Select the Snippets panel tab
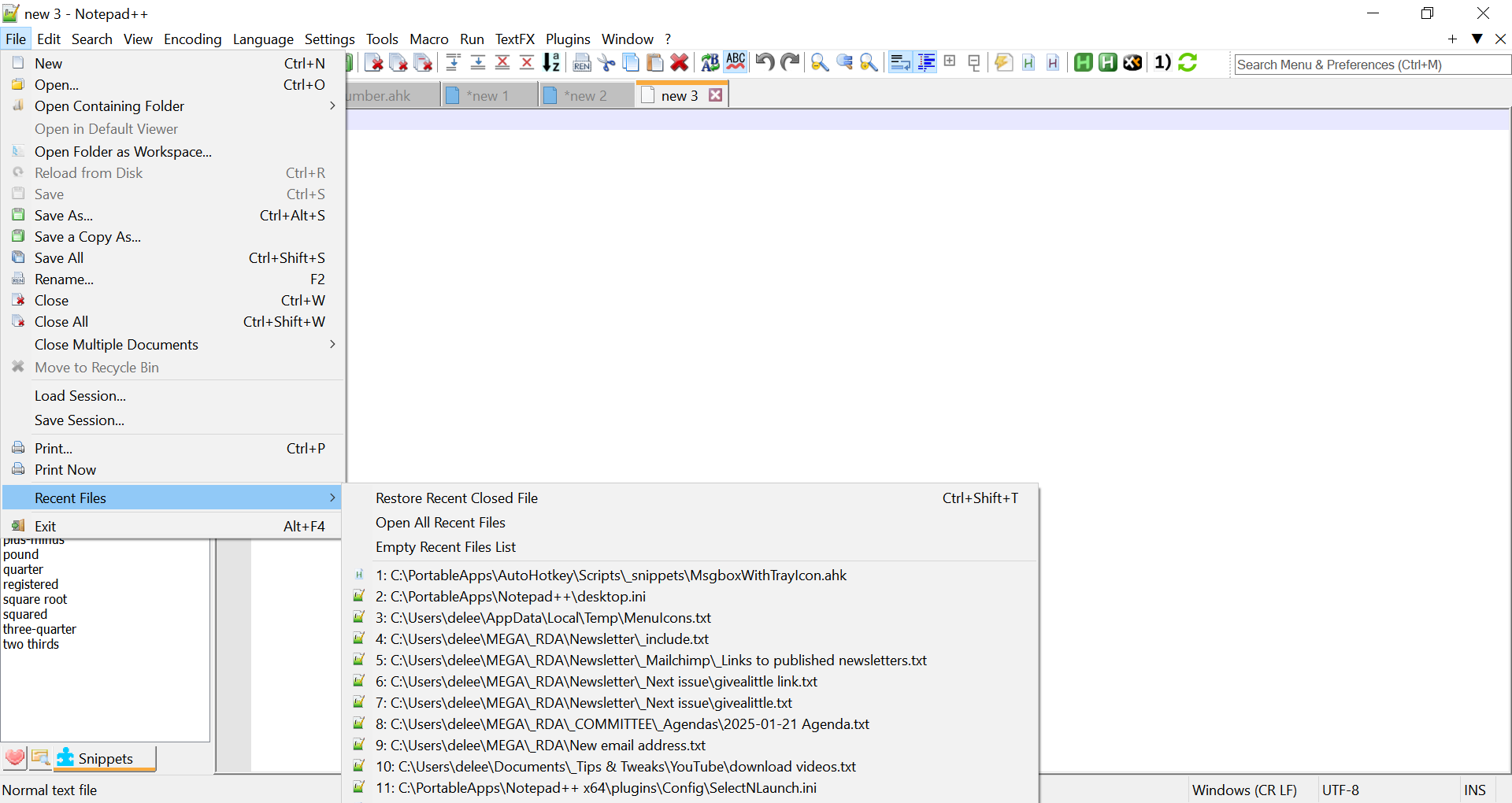This screenshot has height=803, width=1512. [105, 758]
